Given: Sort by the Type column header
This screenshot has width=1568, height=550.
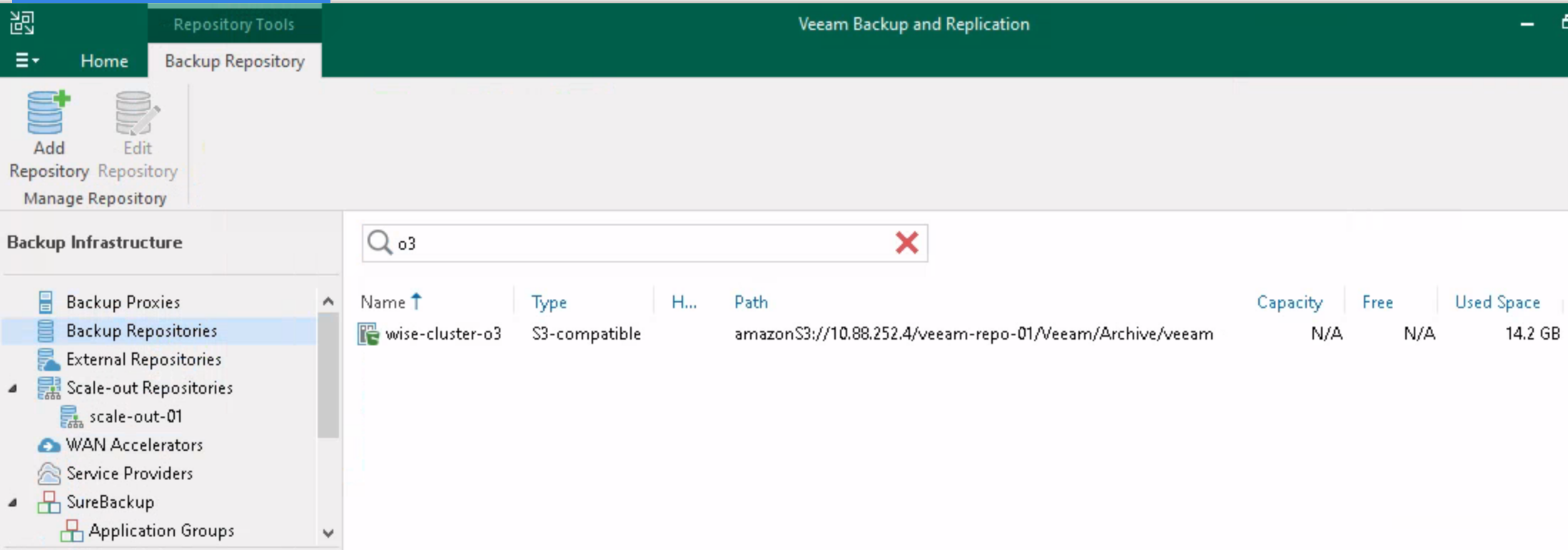Looking at the screenshot, I should coord(549,302).
